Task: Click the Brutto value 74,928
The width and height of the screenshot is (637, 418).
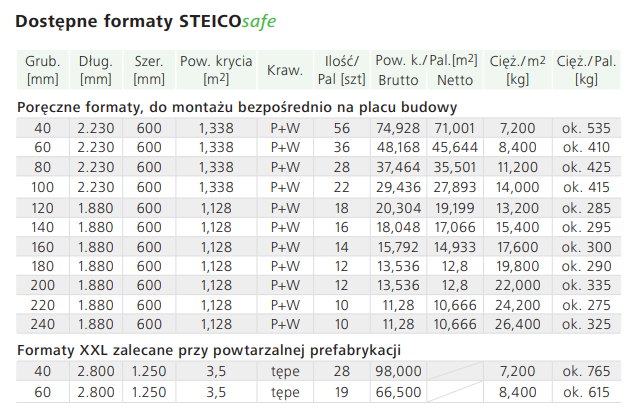Action: coord(397,127)
